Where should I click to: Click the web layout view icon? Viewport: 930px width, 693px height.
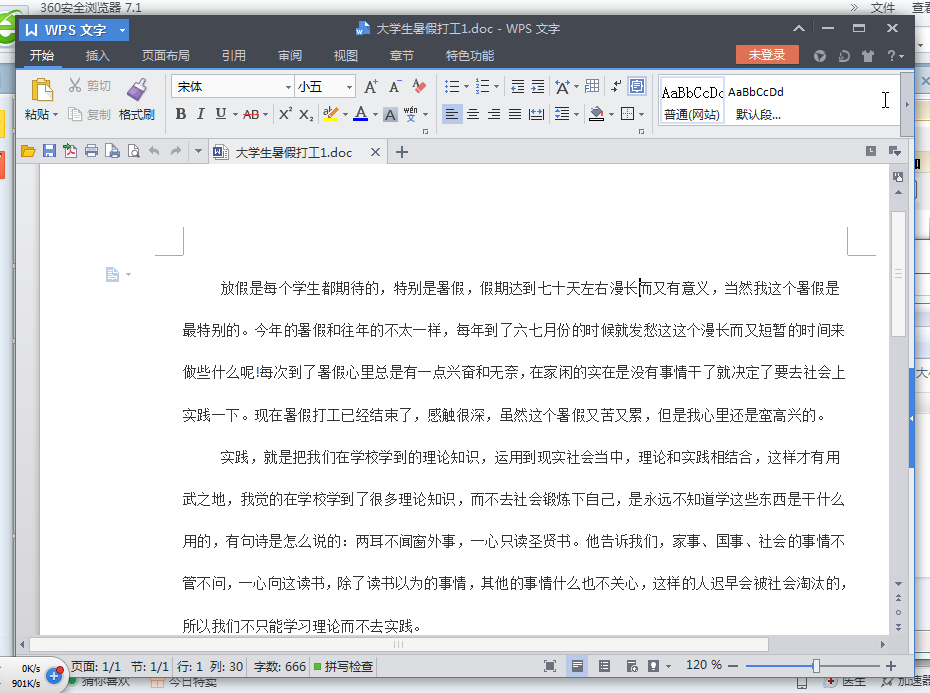[x=632, y=666]
